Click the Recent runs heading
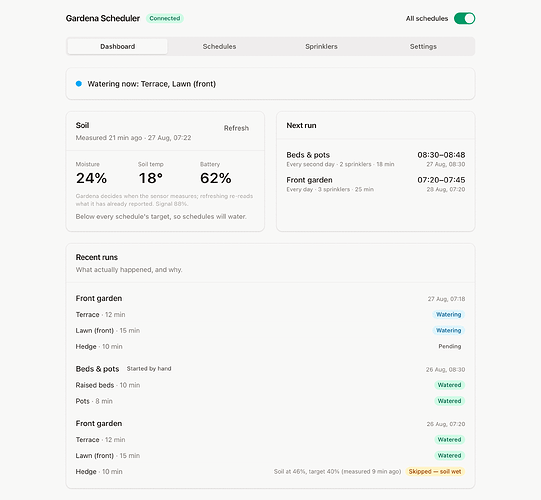This screenshot has height=500, width=541. [x=97, y=257]
